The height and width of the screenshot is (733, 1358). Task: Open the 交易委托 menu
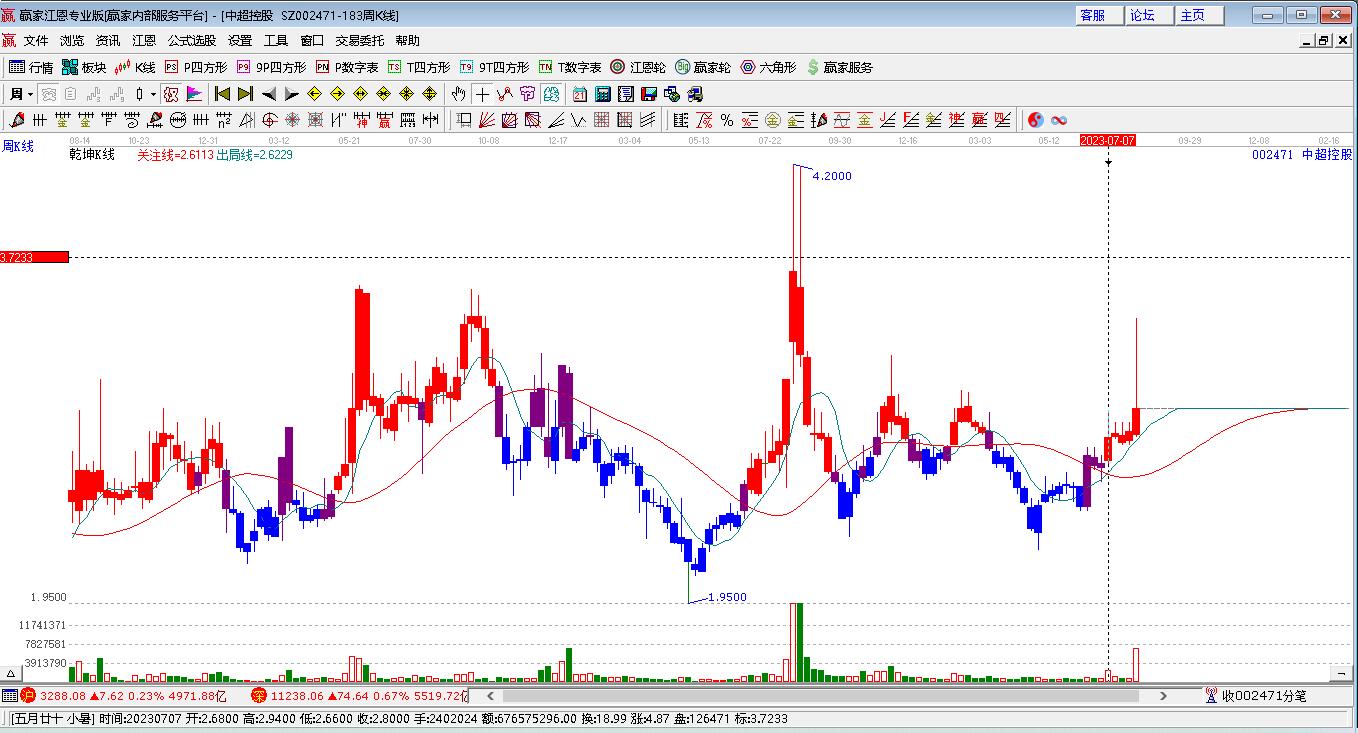coord(359,40)
